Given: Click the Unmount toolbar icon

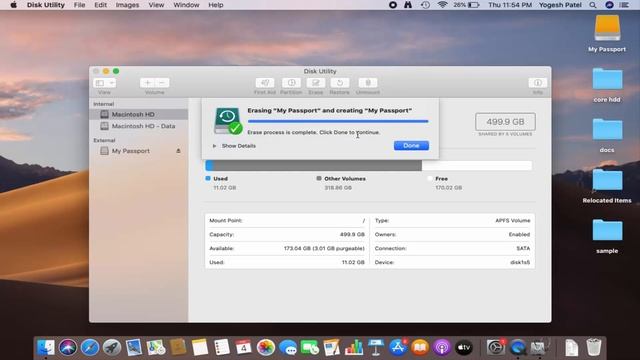Looking at the screenshot, I should (x=368, y=83).
